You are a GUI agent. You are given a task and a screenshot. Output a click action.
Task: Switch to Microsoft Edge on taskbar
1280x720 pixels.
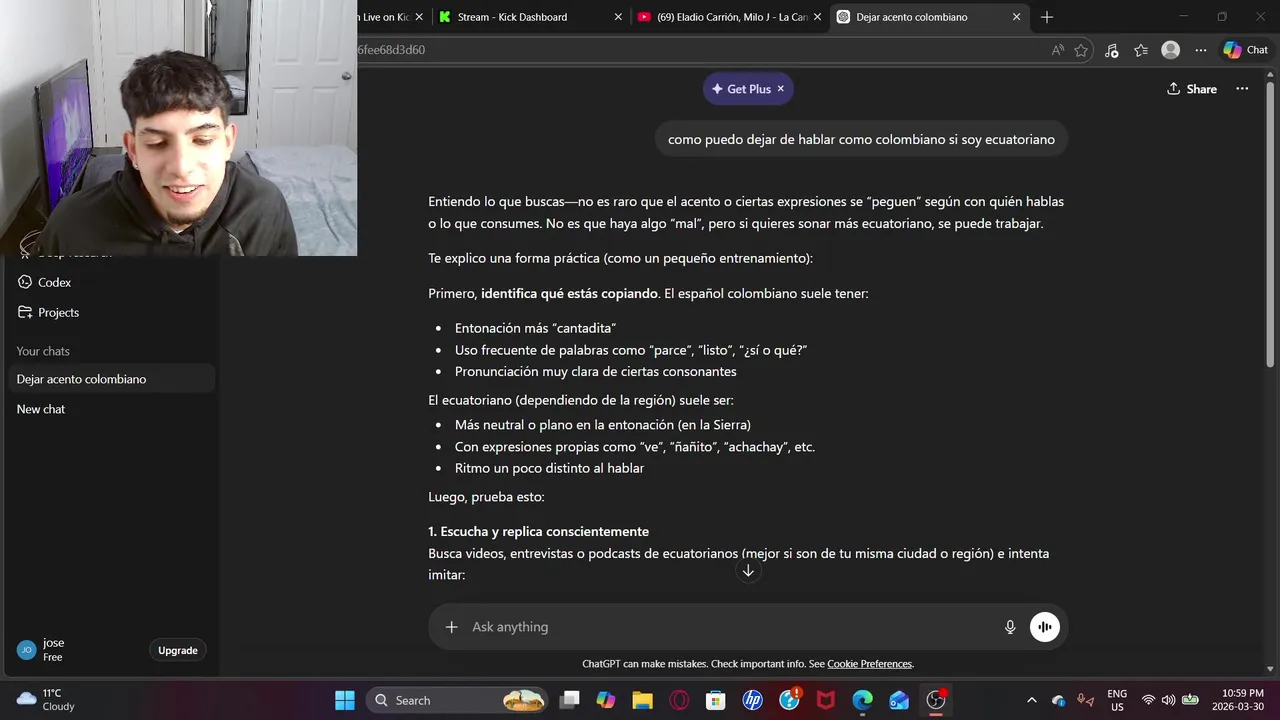(x=863, y=700)
